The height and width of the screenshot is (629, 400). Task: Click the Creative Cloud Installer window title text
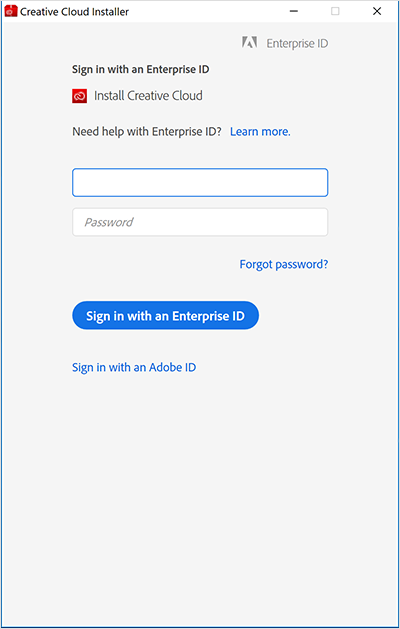coord(74,12)
